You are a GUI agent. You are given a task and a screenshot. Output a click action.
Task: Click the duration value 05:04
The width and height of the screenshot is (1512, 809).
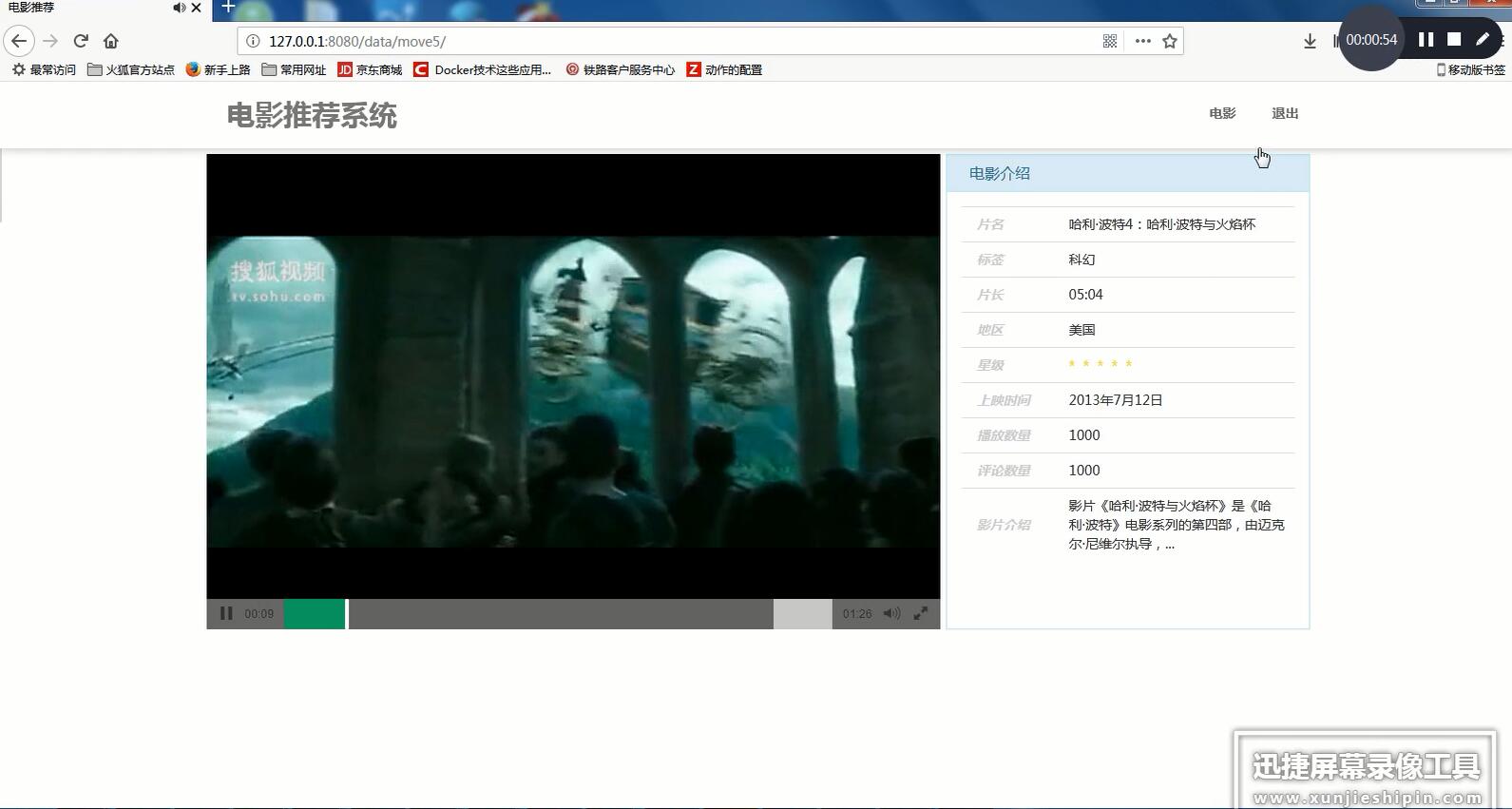click(1085, 295)
